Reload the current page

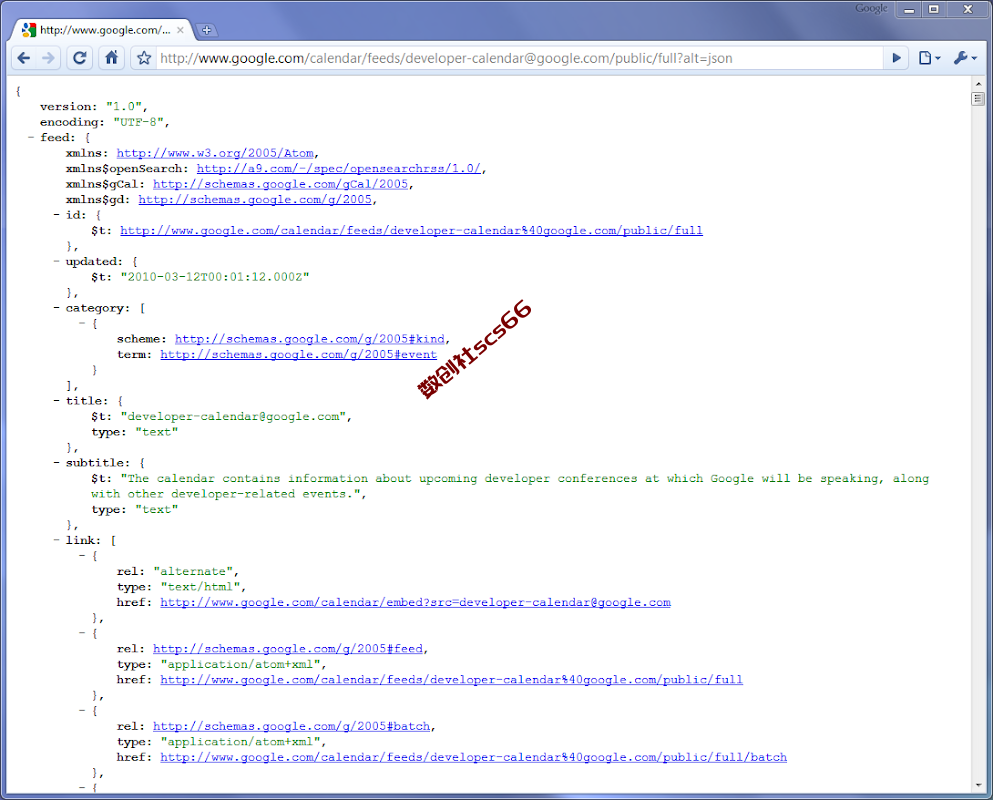pyautogui.click(x=80, y=58)
